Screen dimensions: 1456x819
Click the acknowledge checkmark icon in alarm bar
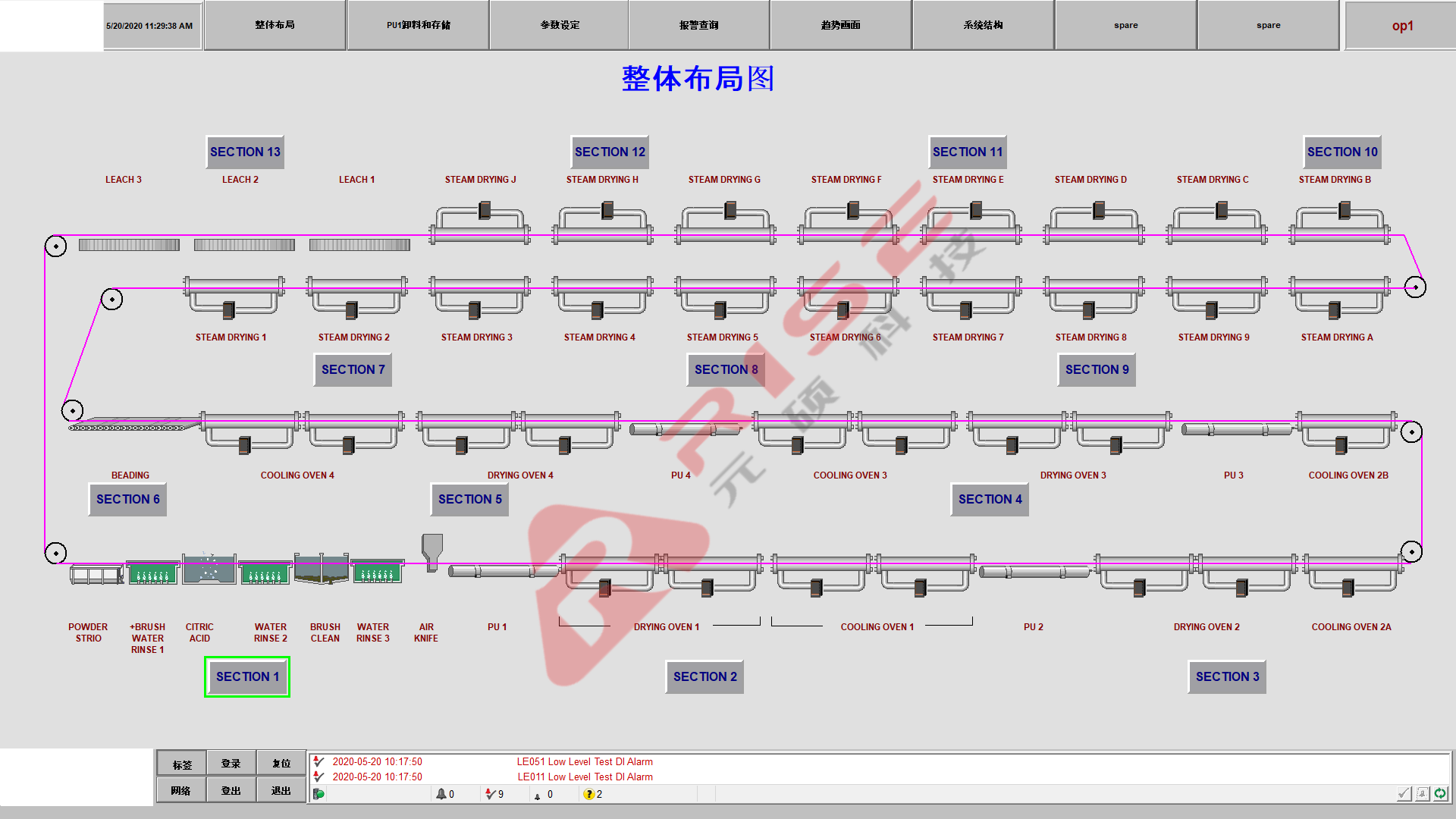(x=1404, y=793)
